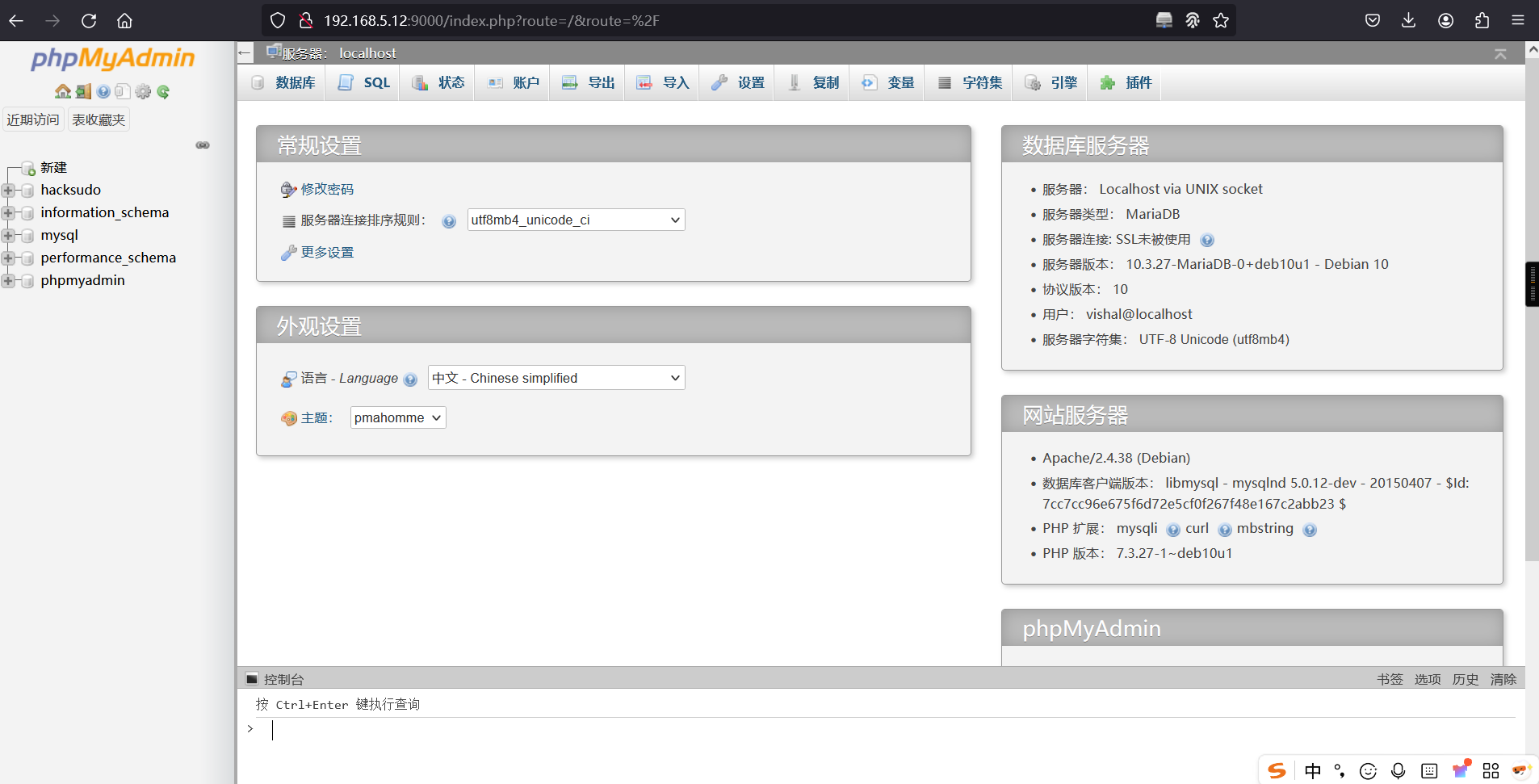Open the MariaDB documentation page icon
The image size is (1539, 784).
coord(123,91)
